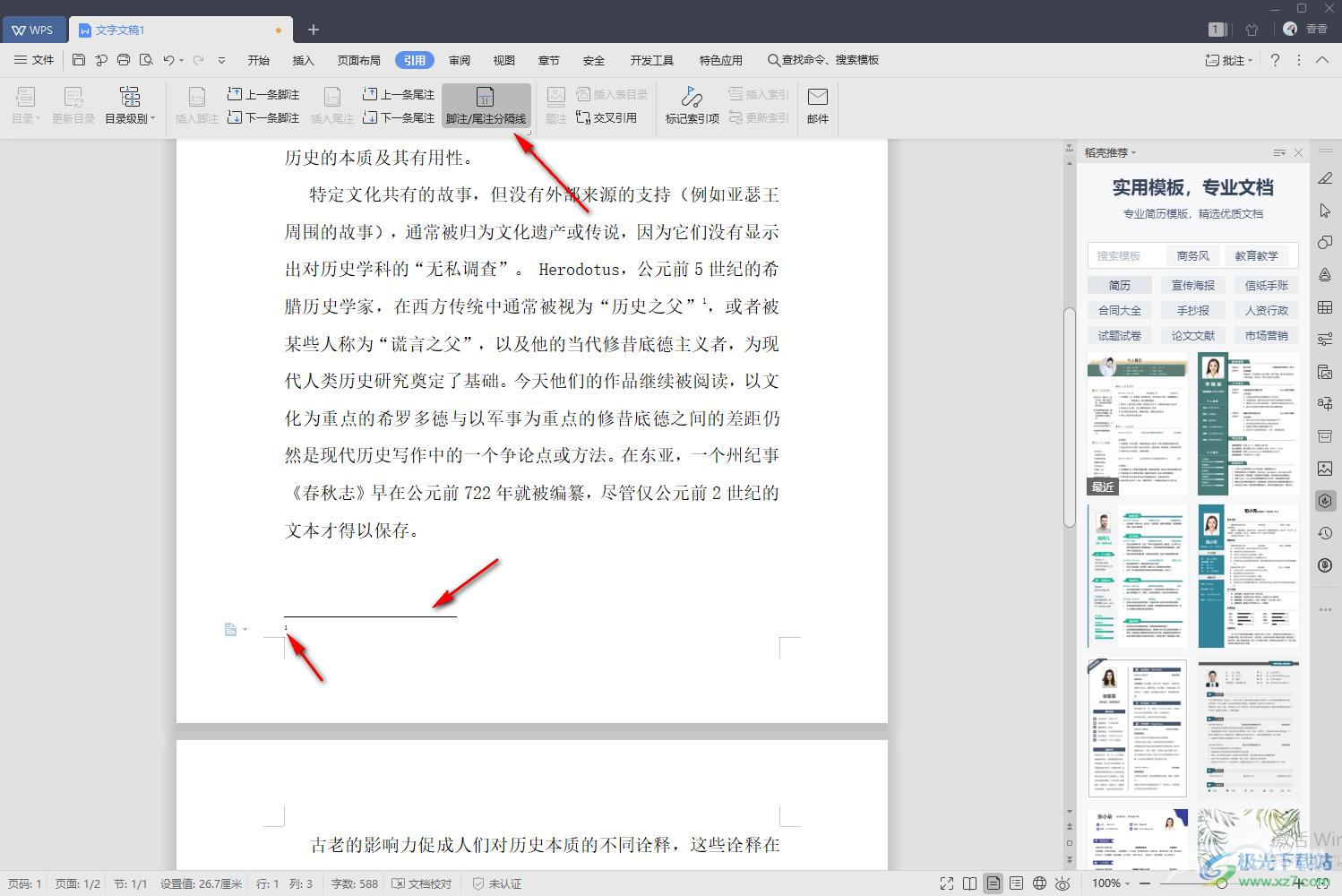
Task: Click the shapes icon in sidebar
Action: coord(1325,243)
